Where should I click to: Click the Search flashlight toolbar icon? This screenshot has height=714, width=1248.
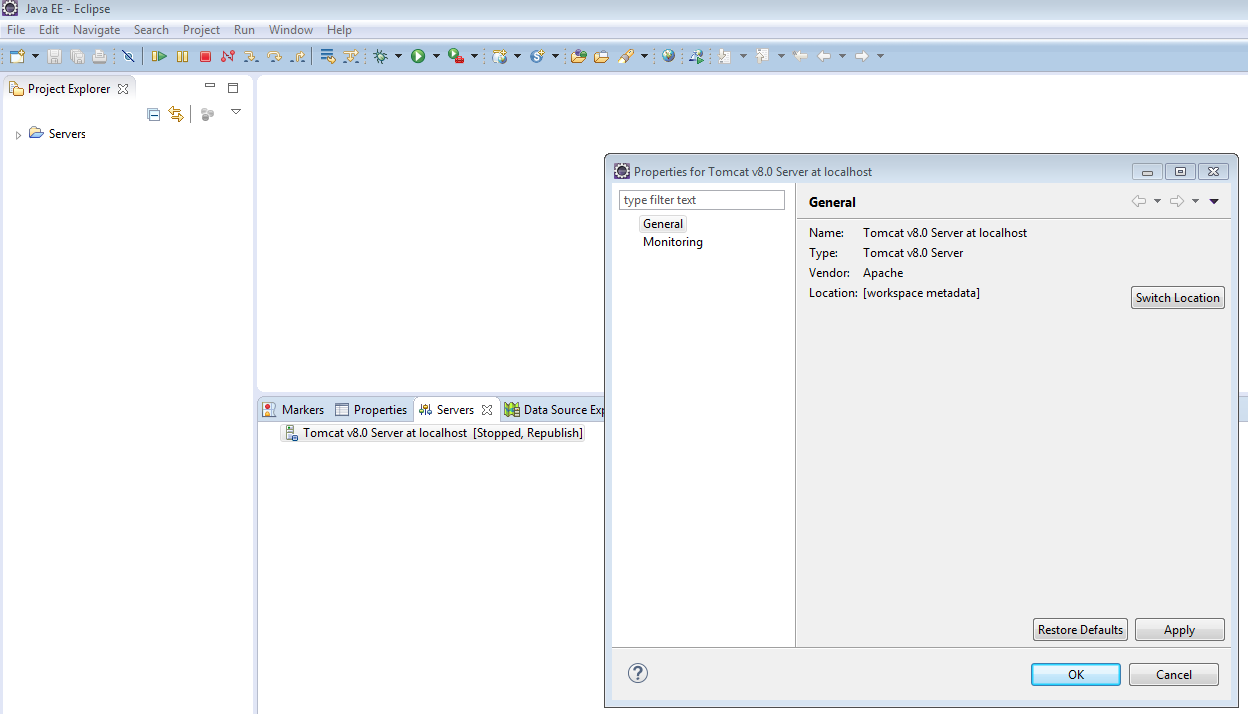click(x=626, y=56)
